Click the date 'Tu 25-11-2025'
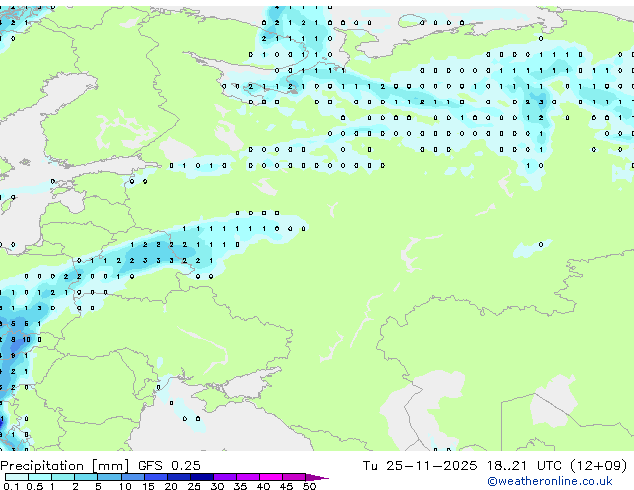 [420, 466]
